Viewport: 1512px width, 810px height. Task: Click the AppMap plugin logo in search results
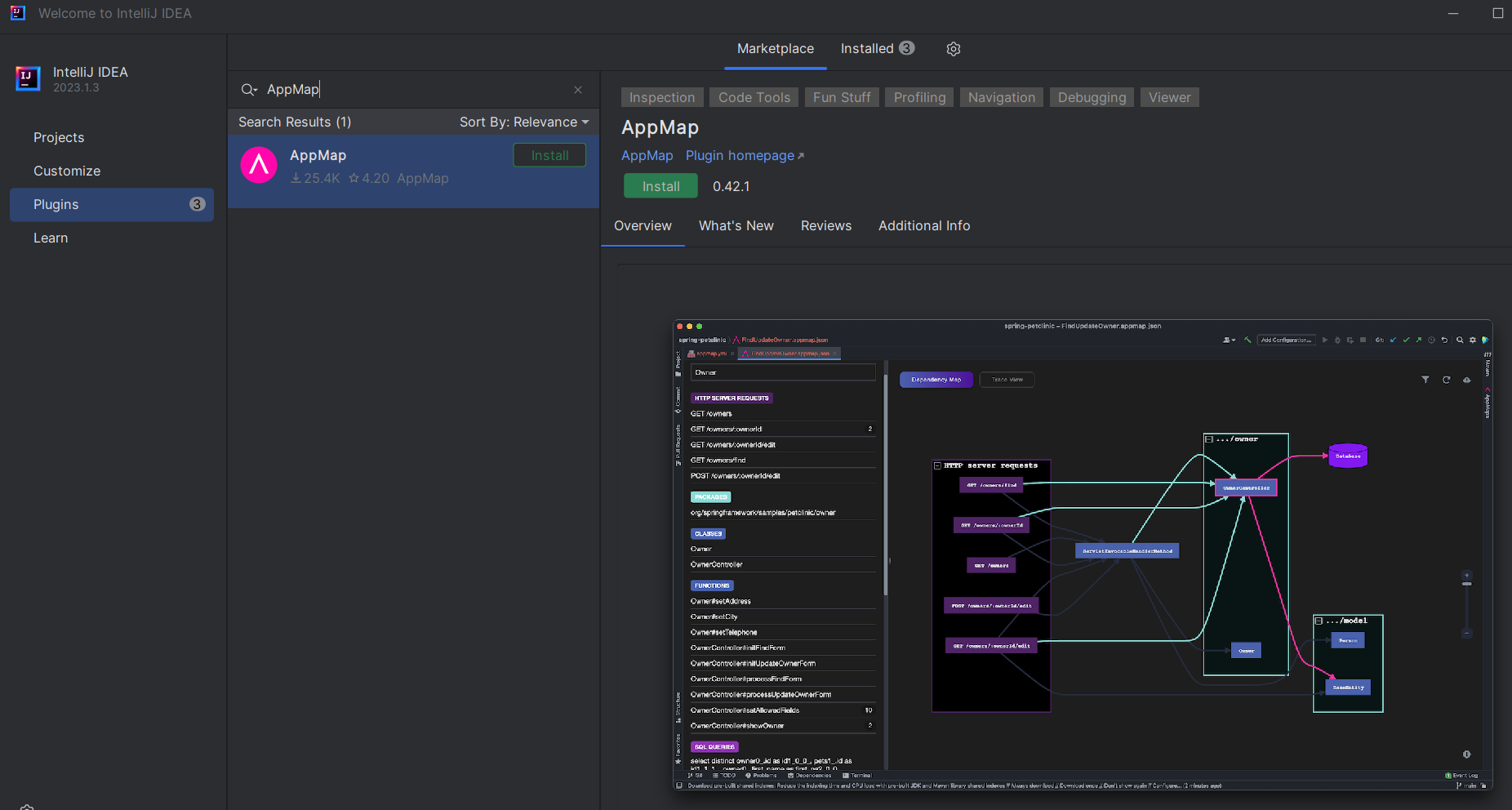(258, 166)
